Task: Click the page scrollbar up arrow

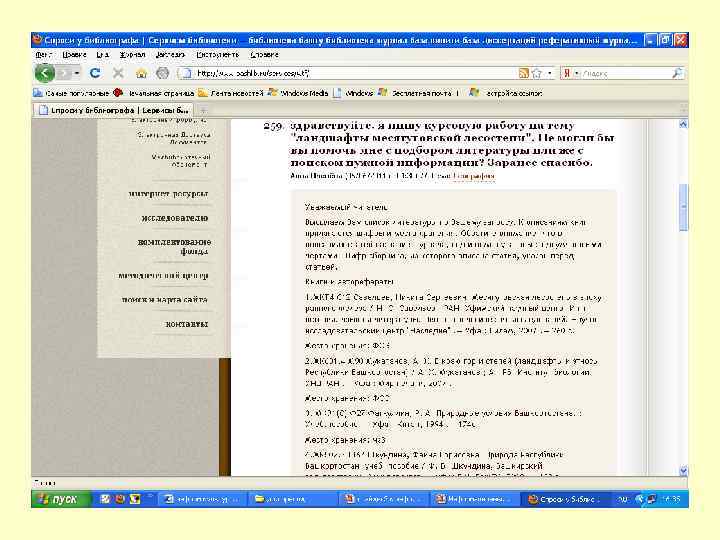Action: (x=683, y=124)
